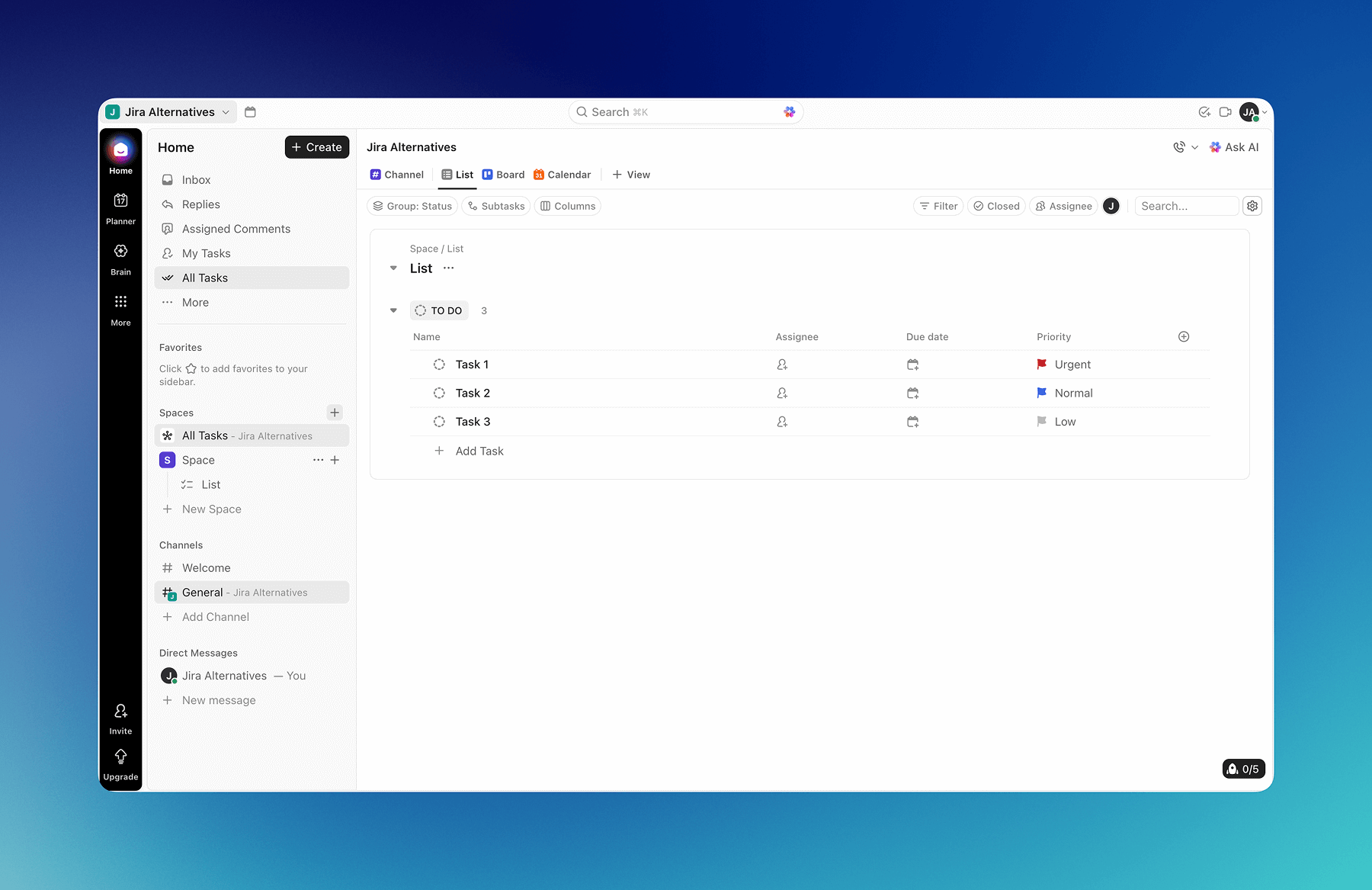Set due date icon for Task 2
This screenshot has height=890, width=1372.
click(x=912, y=394)
